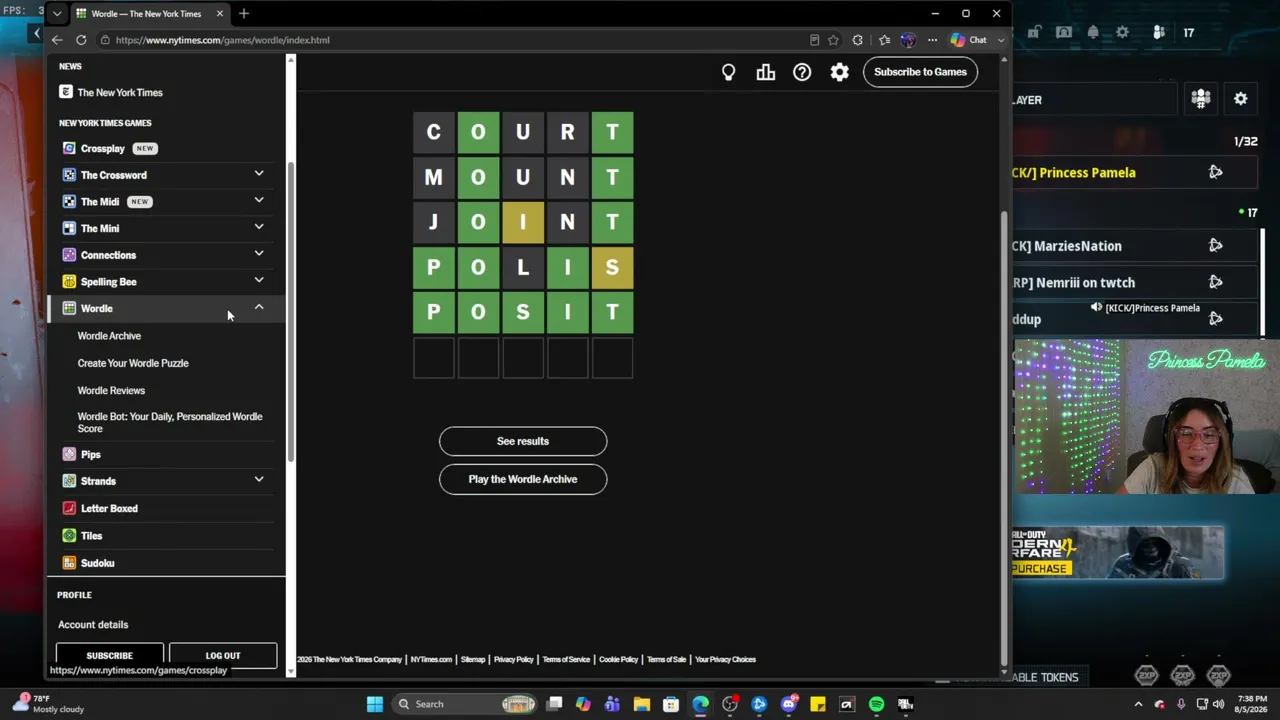
Task: Click the LOG OUT button
Action: tap(223, 655)
